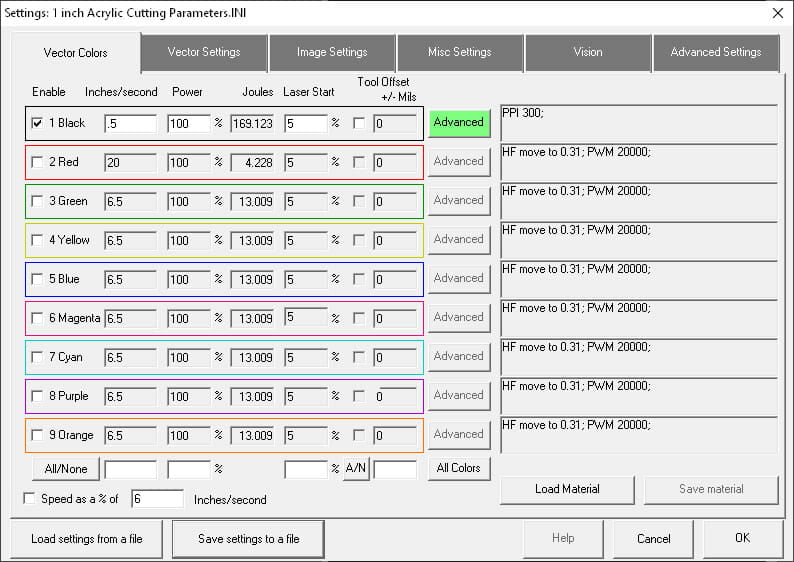Click 1 Black Laser Start field
794x562 pixels.
point(306,124)
